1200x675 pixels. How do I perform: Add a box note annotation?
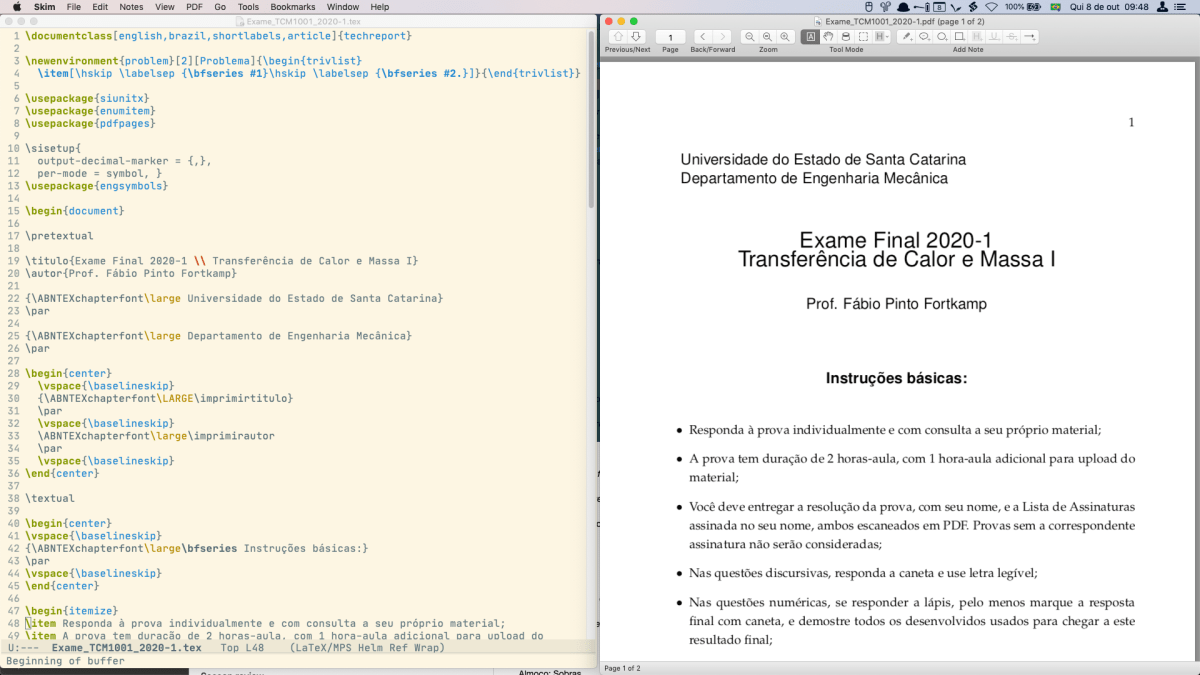point(959,37)
